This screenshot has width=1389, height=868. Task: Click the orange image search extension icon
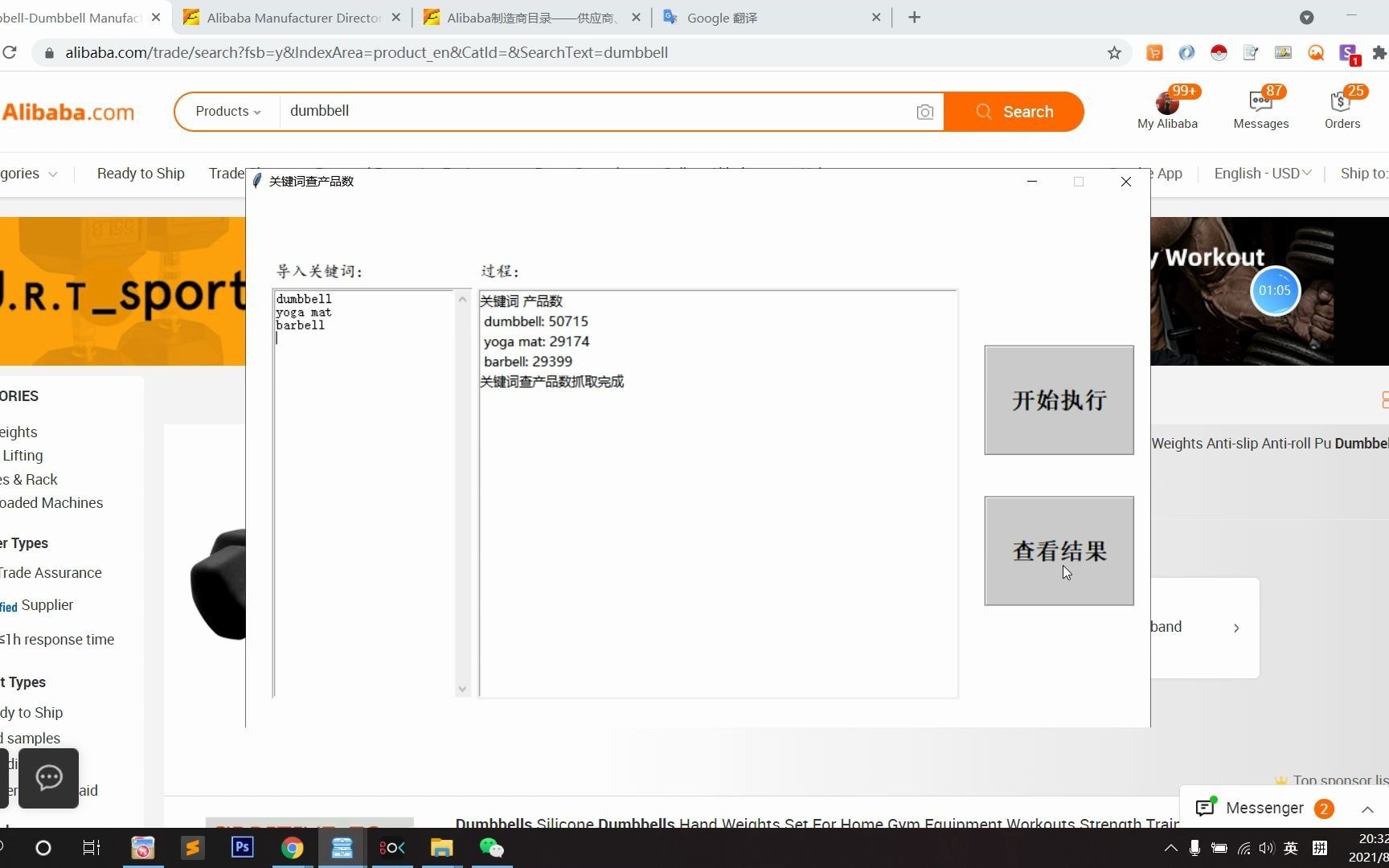(1316, 53)
